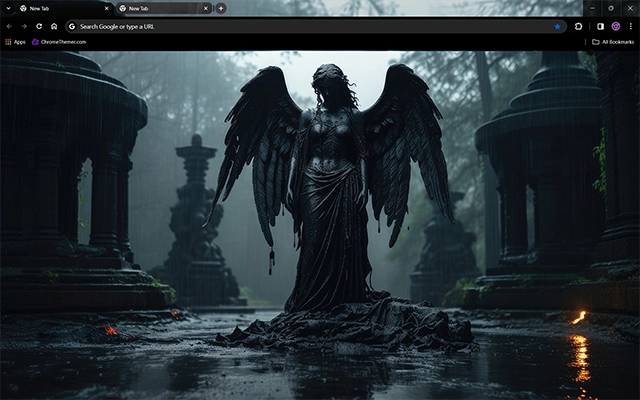Go forward to next page
This screenshot has width=640, height=400.
[x=24, y=27]
